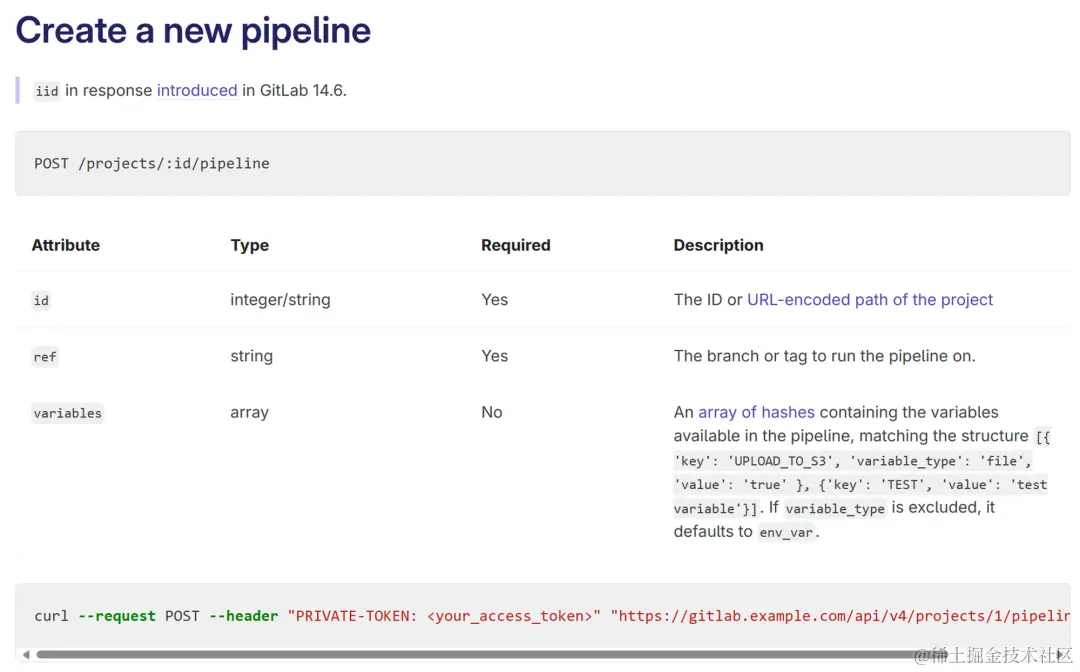
Task: Click the "Type" column header
Action: [249, 245]
